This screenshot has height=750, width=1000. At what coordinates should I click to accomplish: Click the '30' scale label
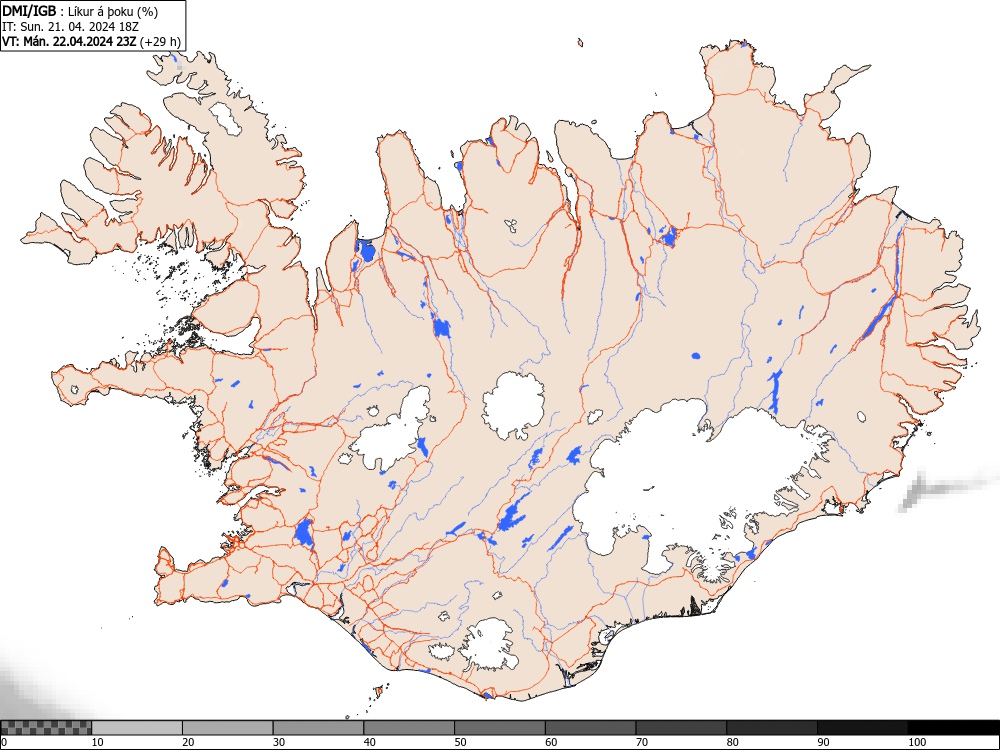click(x=279, y=742)
